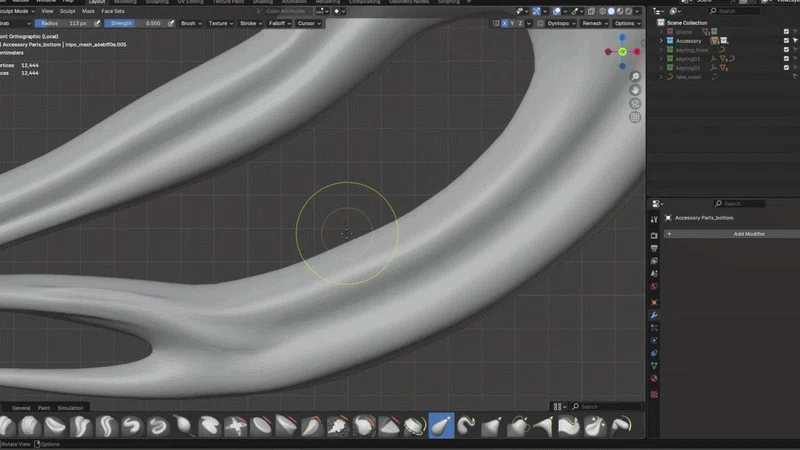Open the Material properties sphere tab
The width and height of the screenshot is (800, 450).
click(x=655, y=379)
